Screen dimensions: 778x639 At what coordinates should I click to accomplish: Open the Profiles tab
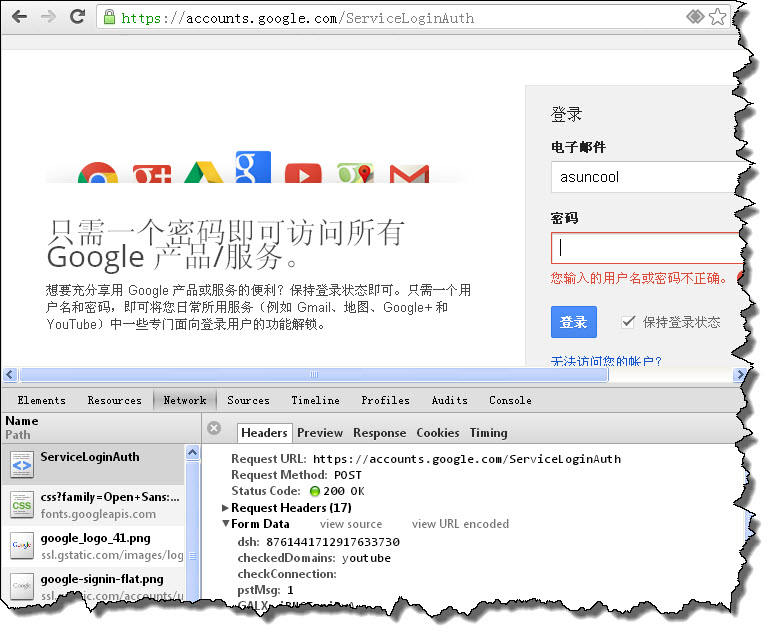(x=386, y=400)
